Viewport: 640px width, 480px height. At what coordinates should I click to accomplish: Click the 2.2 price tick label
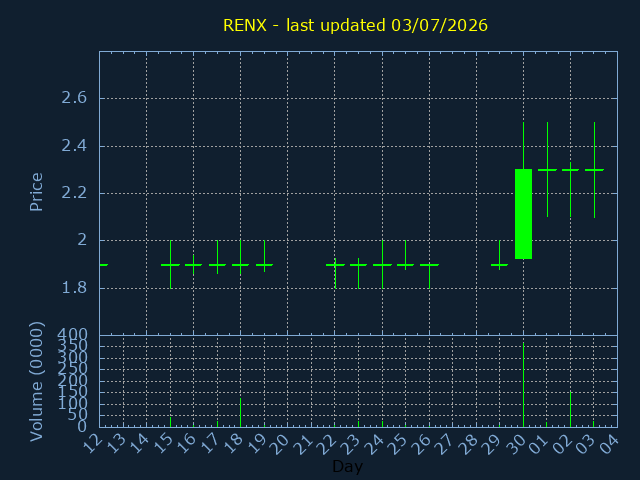pyautogui.click(x=74, y=193)
